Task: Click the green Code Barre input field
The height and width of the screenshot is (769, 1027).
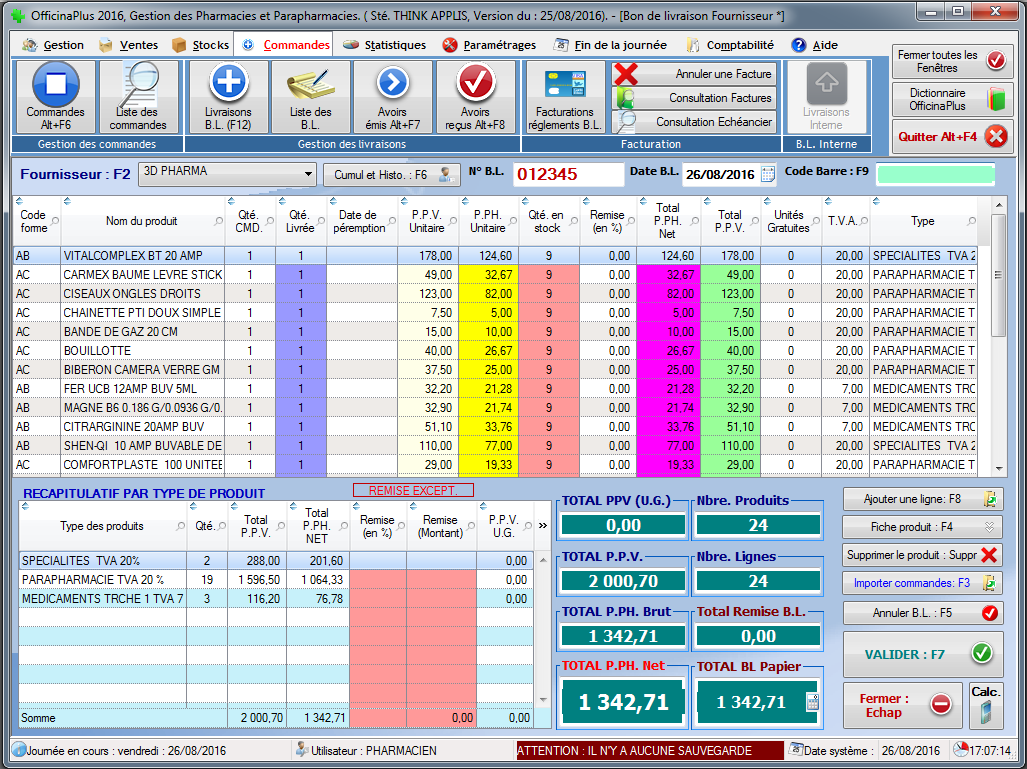Action: [x=935, y=174]
